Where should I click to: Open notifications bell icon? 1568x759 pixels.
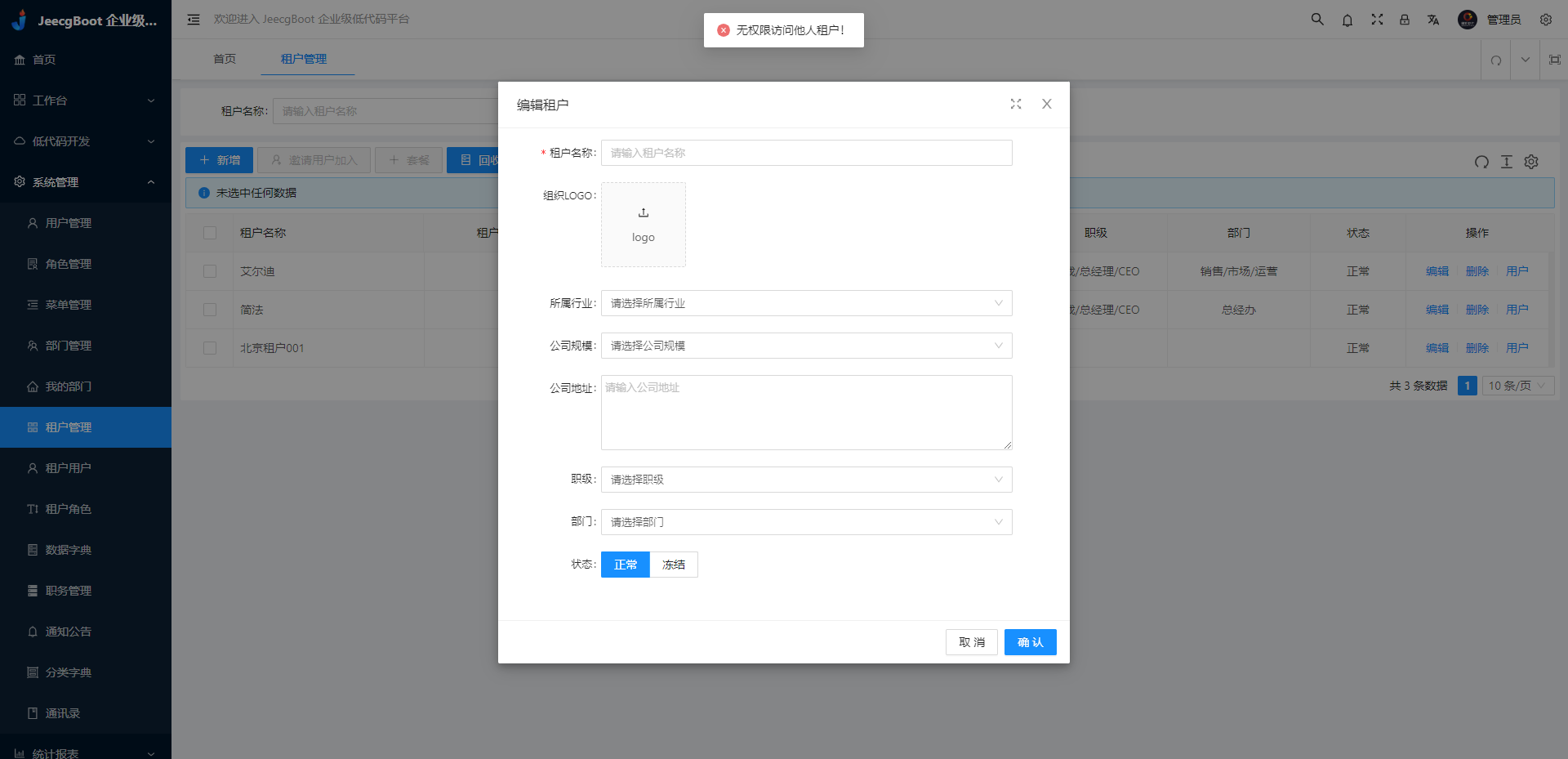coord(1347,20)
